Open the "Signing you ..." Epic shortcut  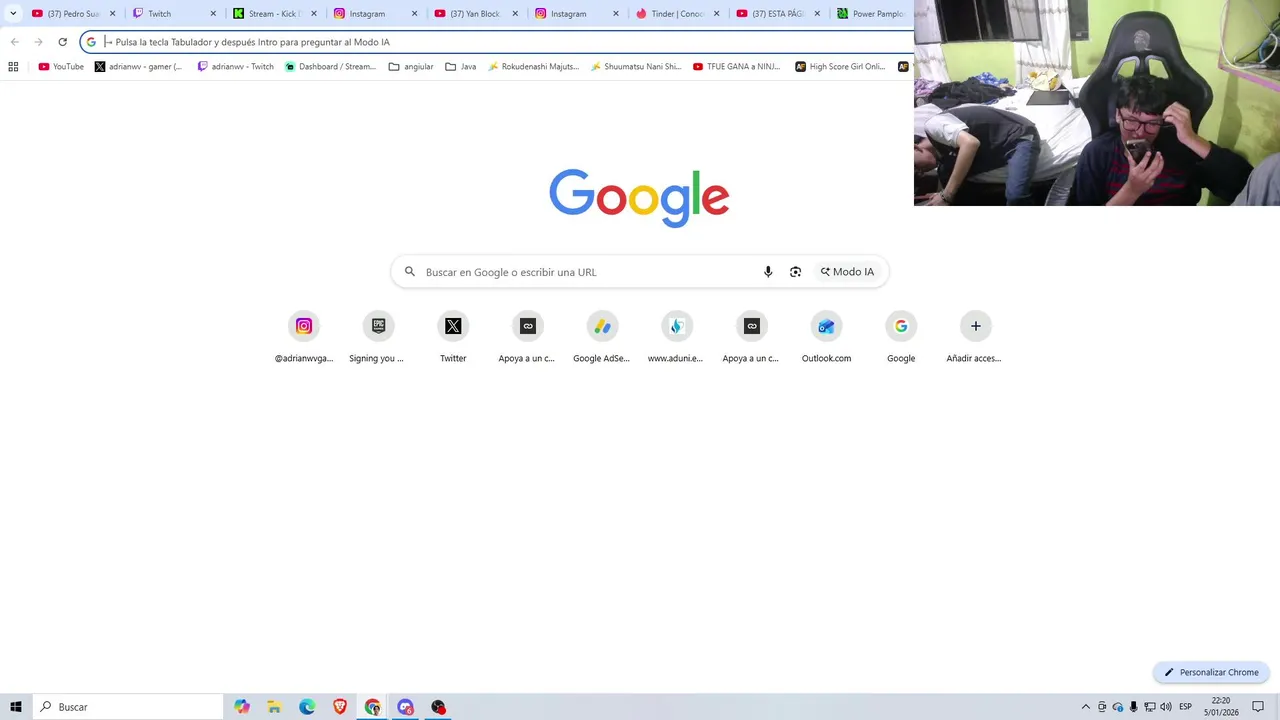click(378, 338)
